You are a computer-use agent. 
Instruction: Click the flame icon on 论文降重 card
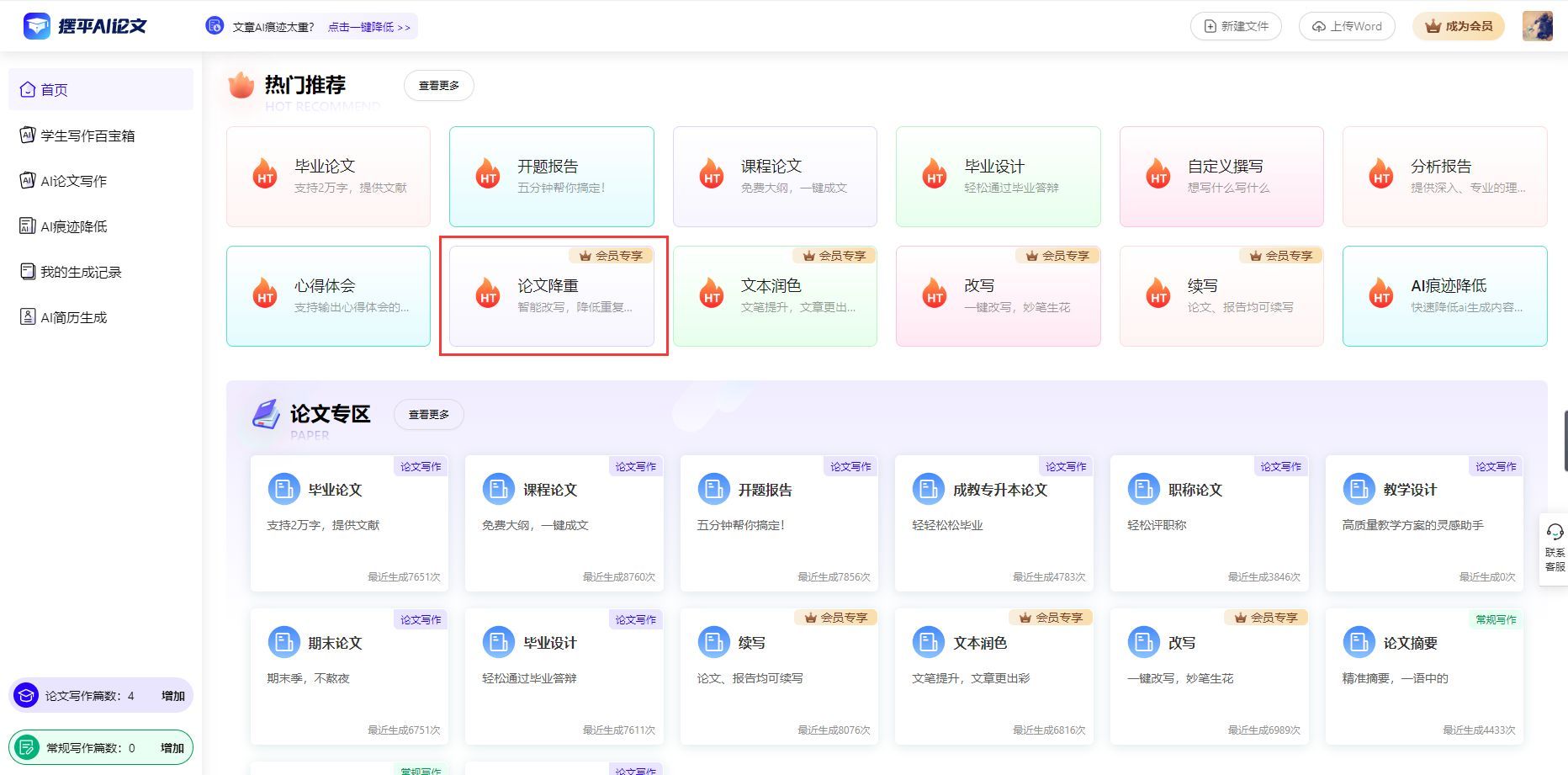click(488, 294)
